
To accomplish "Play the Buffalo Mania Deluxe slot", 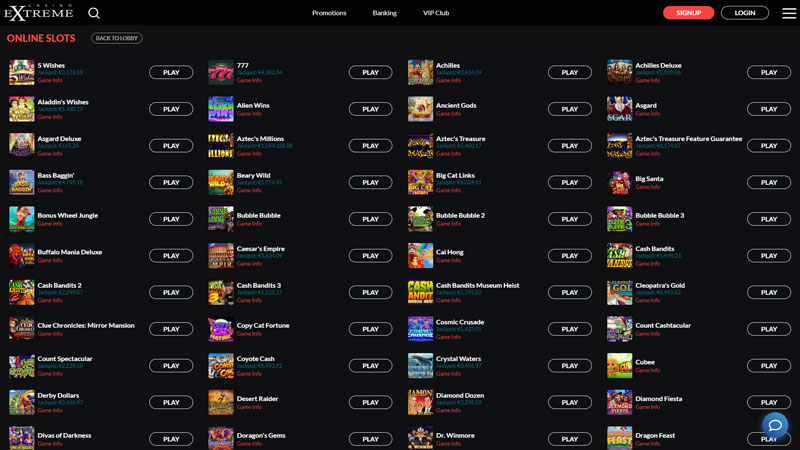I will (171, 256).
